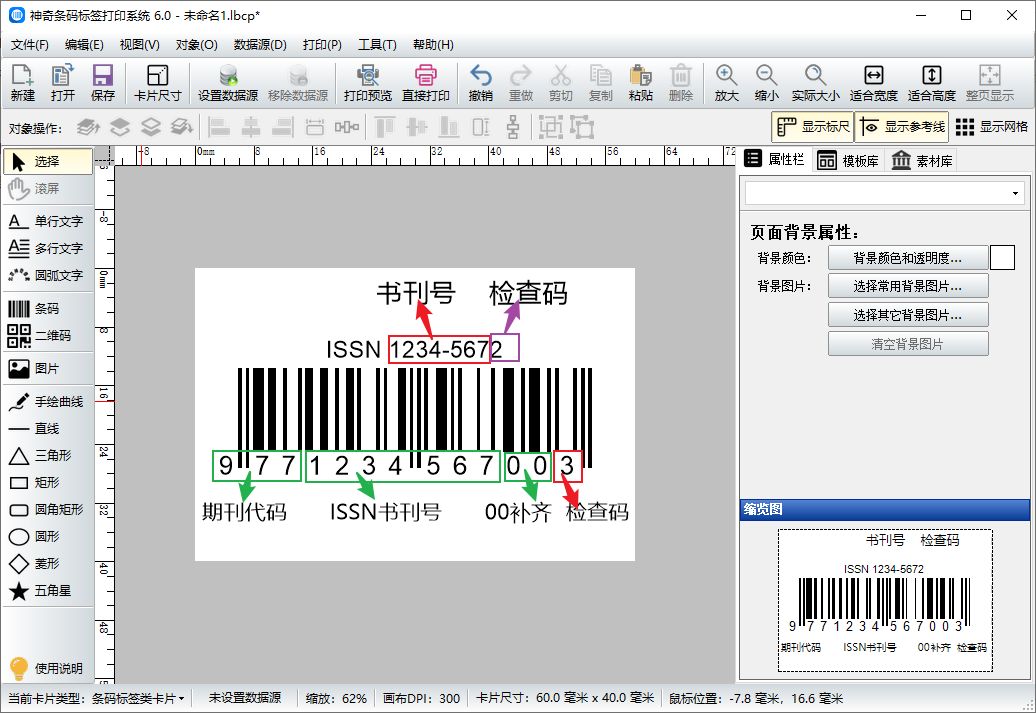Click 设置数据源 to set data source
The width and height of the screenshot is (1036, 713).
pos(228,83)
